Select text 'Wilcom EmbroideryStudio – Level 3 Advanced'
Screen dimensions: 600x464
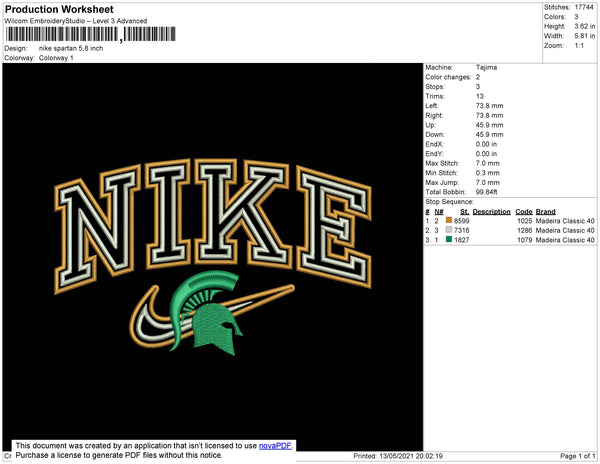pos(76,21)
